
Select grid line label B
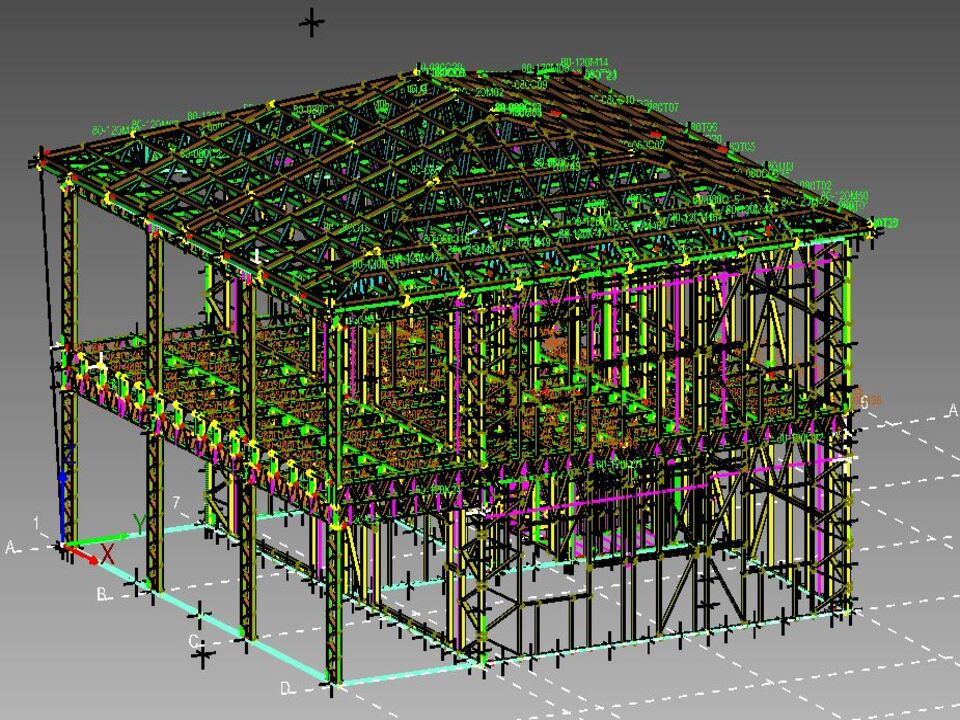tap(102, 595)
